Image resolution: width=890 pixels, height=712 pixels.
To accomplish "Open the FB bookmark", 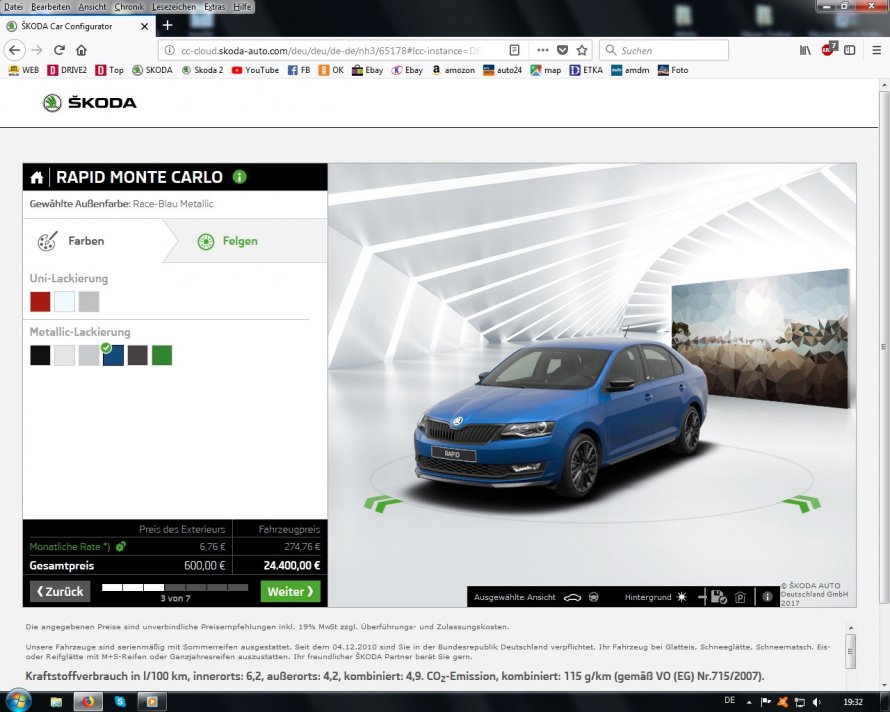I will pos(299,70).
